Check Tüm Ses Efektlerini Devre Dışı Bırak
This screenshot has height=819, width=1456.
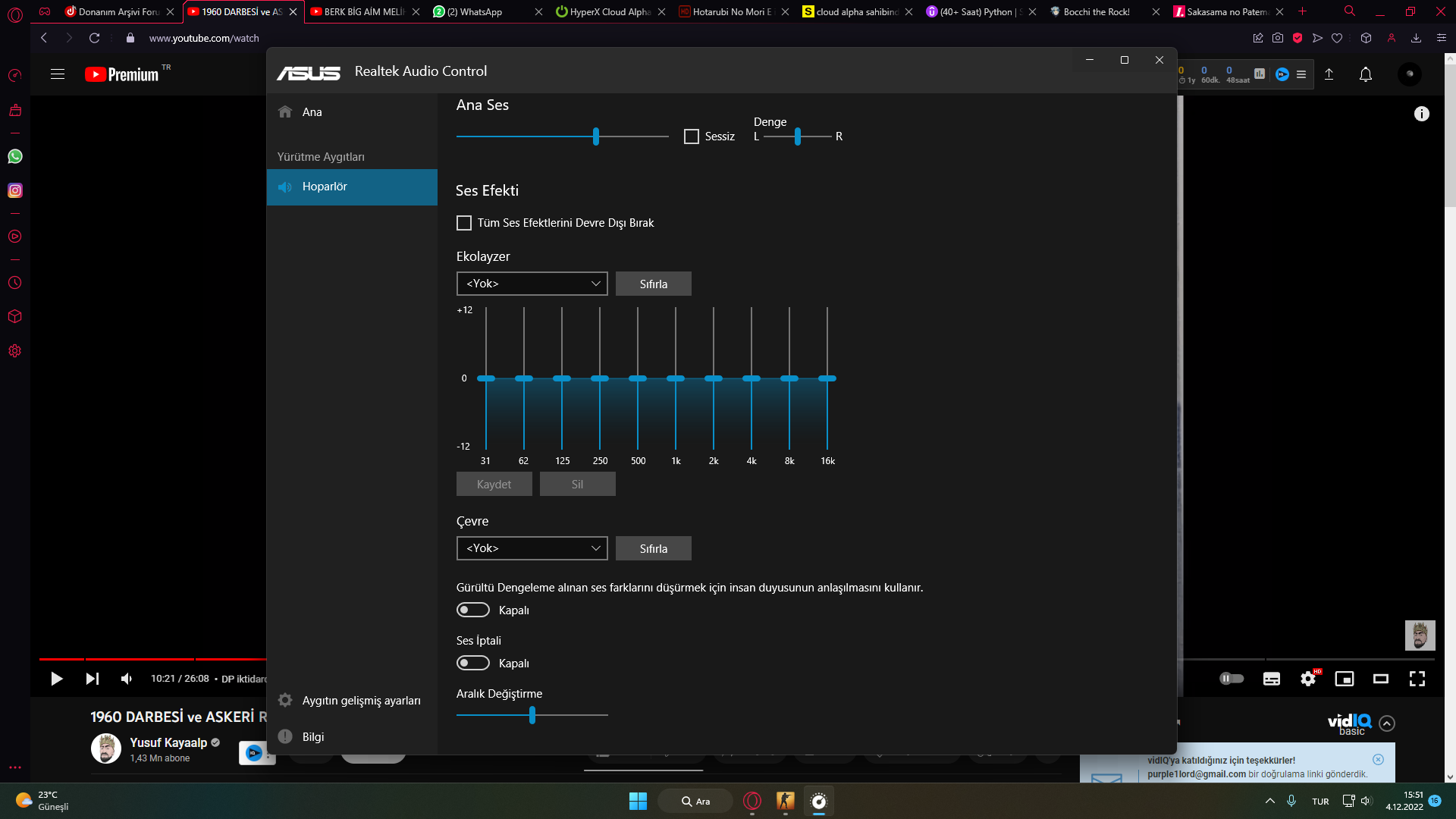click(464, 223)
